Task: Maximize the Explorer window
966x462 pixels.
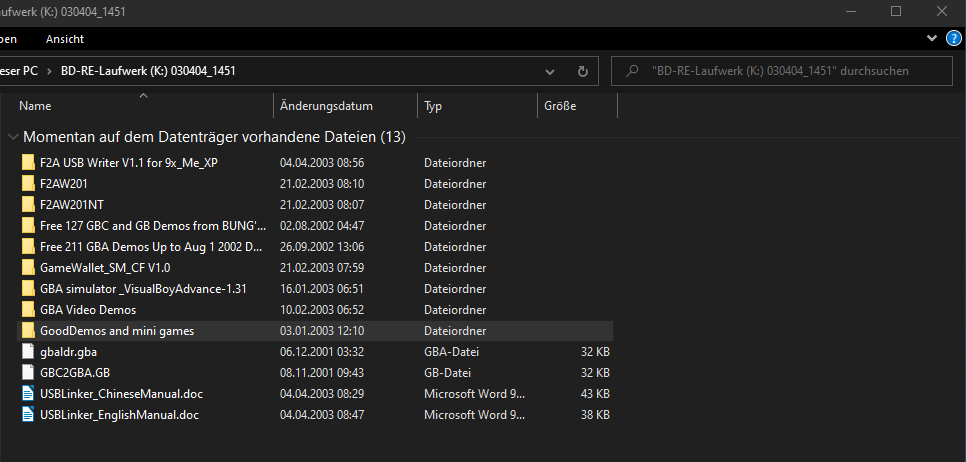Action: 896,11
